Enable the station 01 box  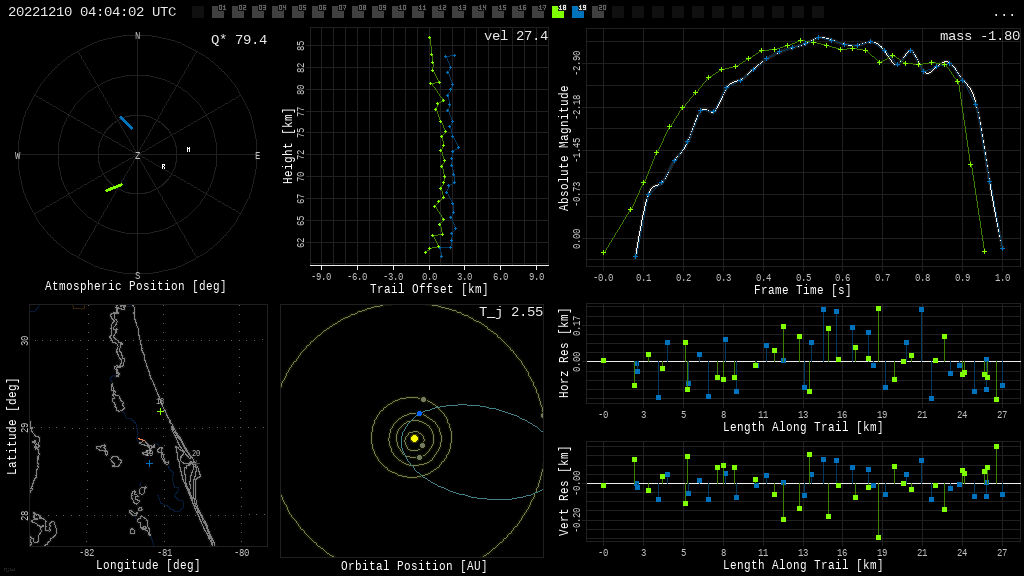pyautogui.click(x=218, y=12)
